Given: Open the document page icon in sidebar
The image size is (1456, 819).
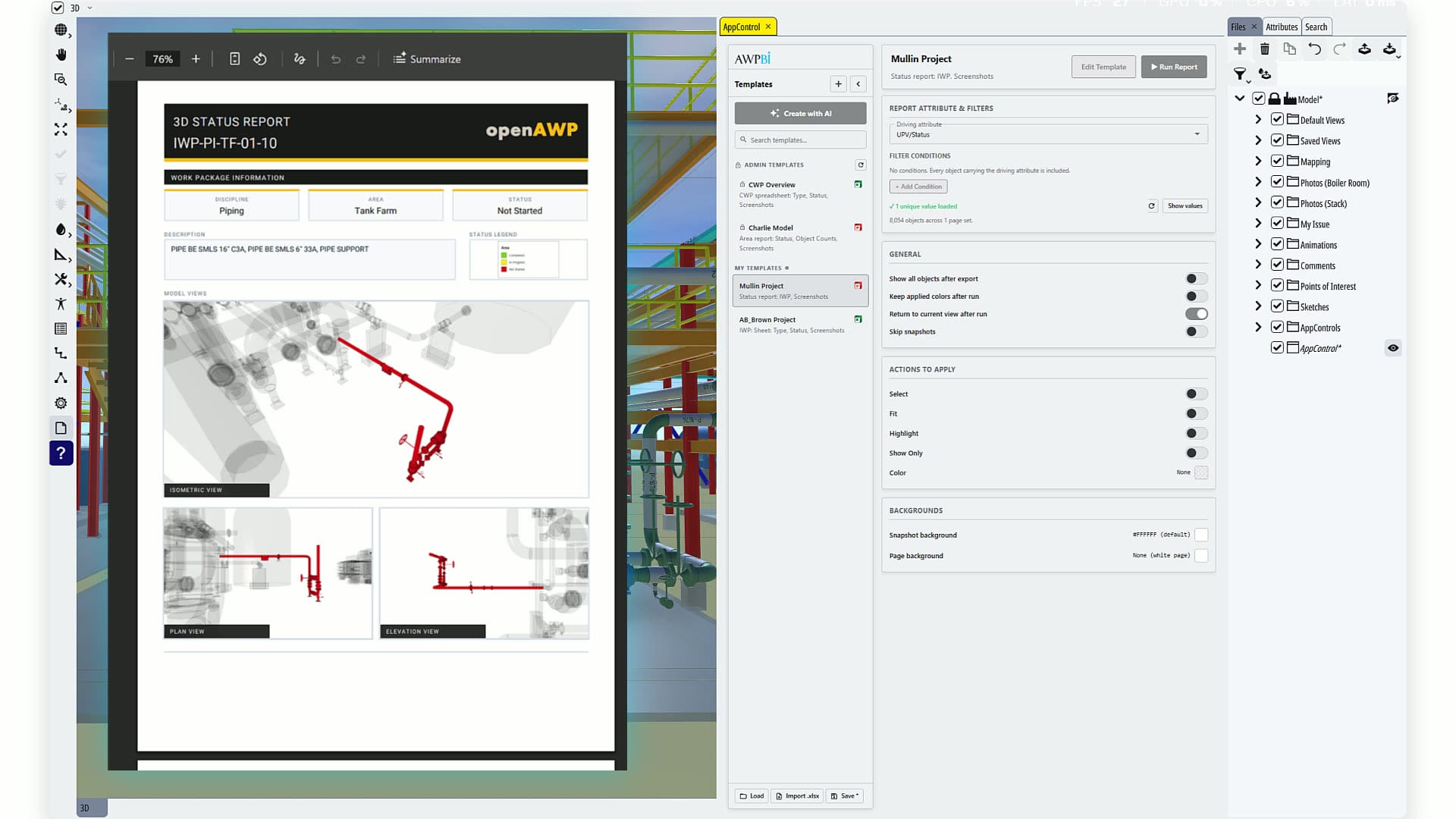Looking at the screenshot, I should coord(61,428).
